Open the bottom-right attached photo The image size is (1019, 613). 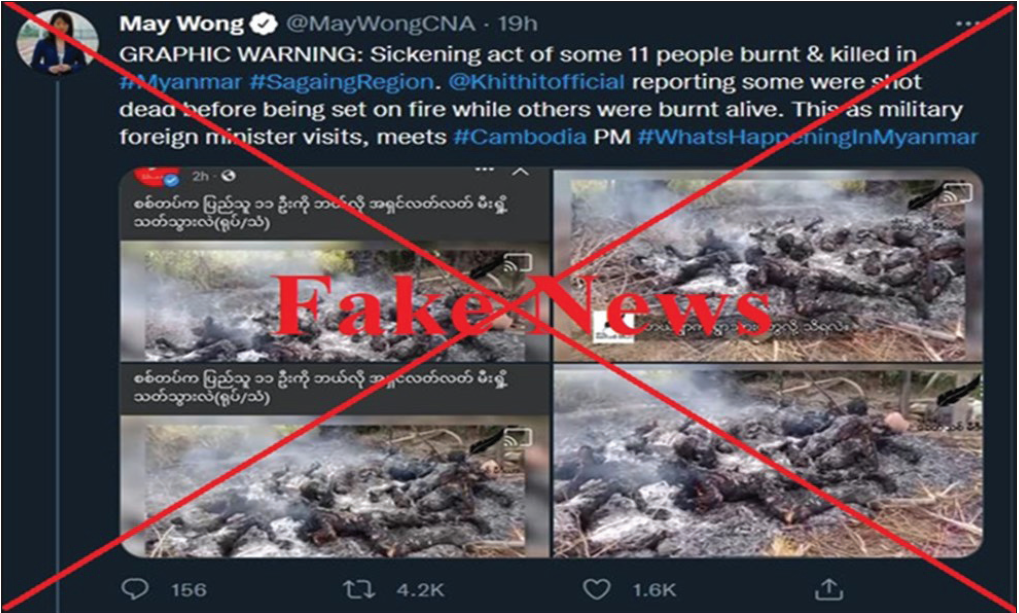pyautogui.click(x=767, y=462)
